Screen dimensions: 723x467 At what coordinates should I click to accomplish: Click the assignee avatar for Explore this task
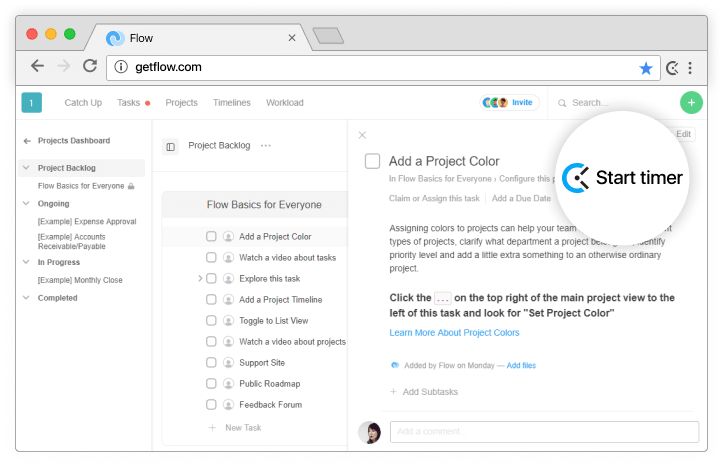click(228, 278)
